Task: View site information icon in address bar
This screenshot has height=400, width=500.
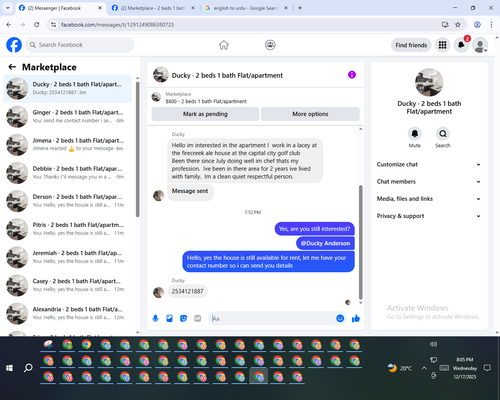Action: tap(53, 25)
